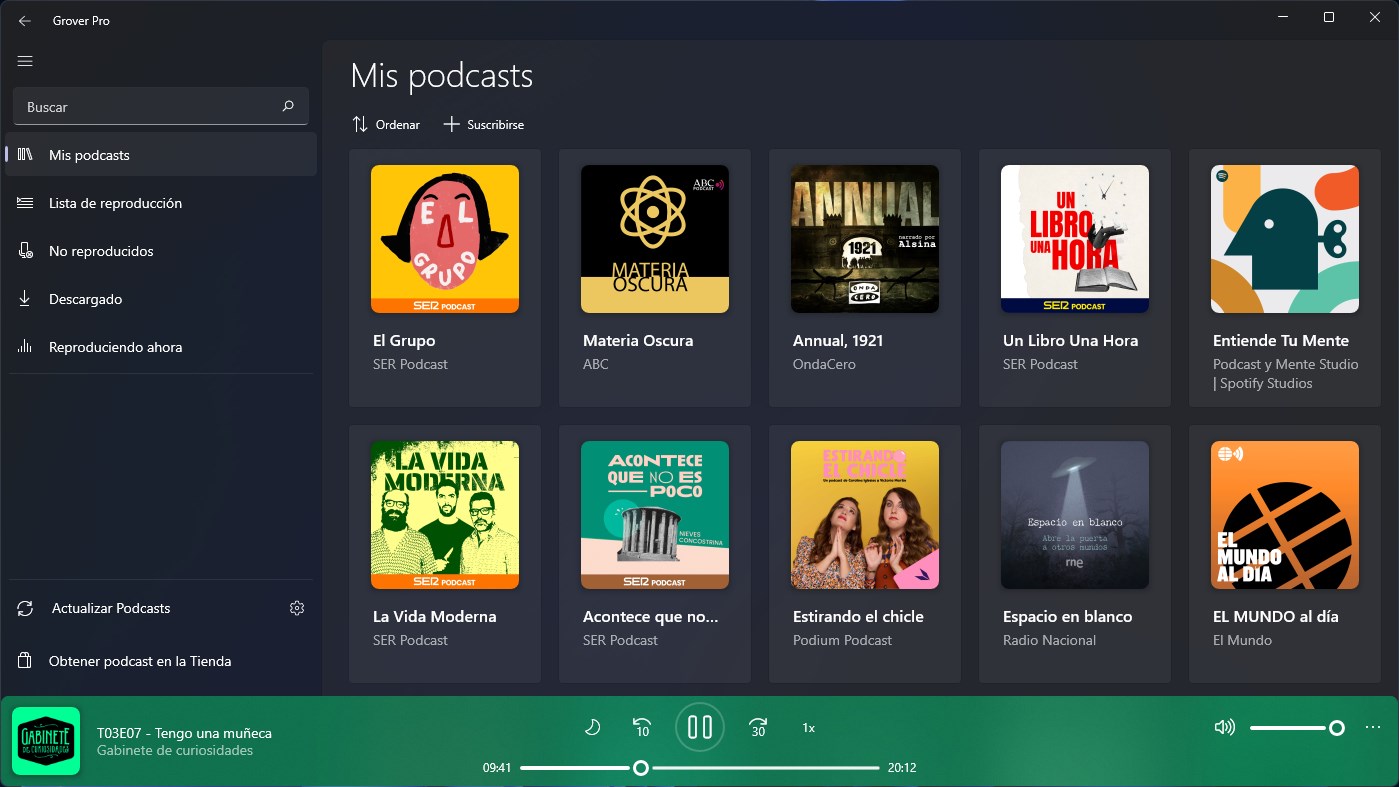Click episode title T03E07 - Tengo una muñeca
Screen dimensions: 1399x787
184,733
